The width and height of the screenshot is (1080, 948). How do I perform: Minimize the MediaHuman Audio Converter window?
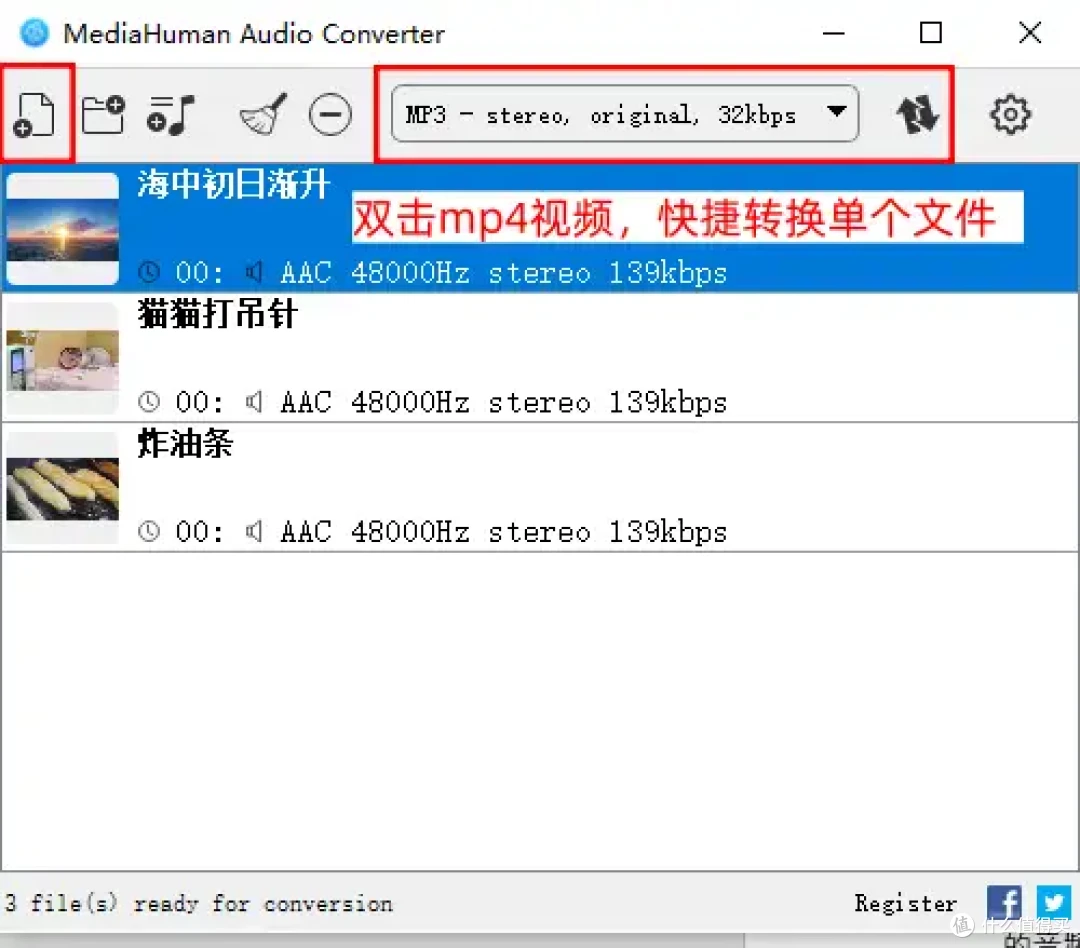pyautogui.click(x=833, y=32)
